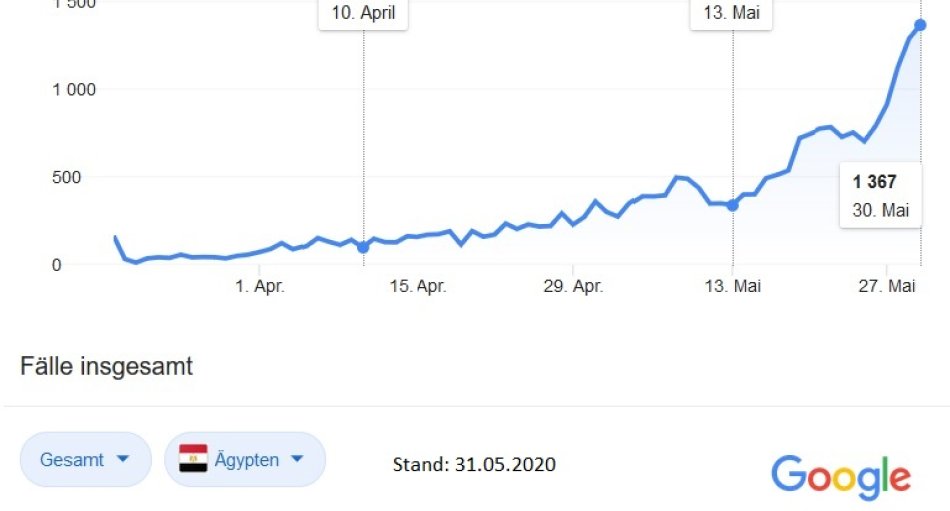Open the Gesamt dropdown

(85, 459)
